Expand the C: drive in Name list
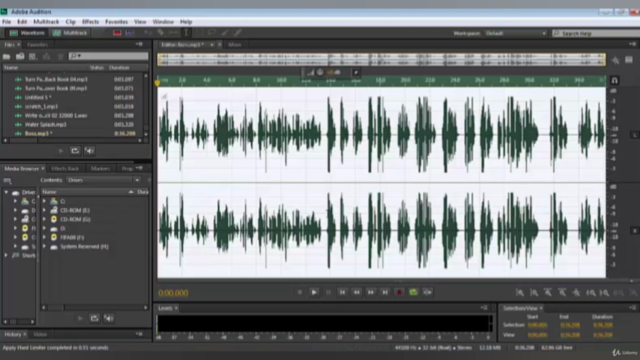Screen dimensions: 640x360 click(44, 201)
